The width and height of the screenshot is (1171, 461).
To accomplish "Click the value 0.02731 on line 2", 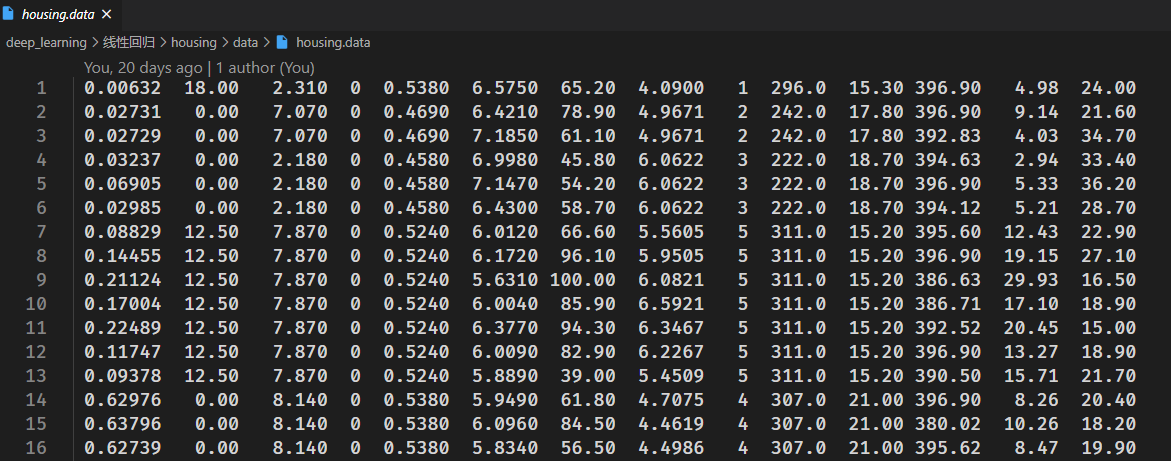I will (x=122, y=112).
